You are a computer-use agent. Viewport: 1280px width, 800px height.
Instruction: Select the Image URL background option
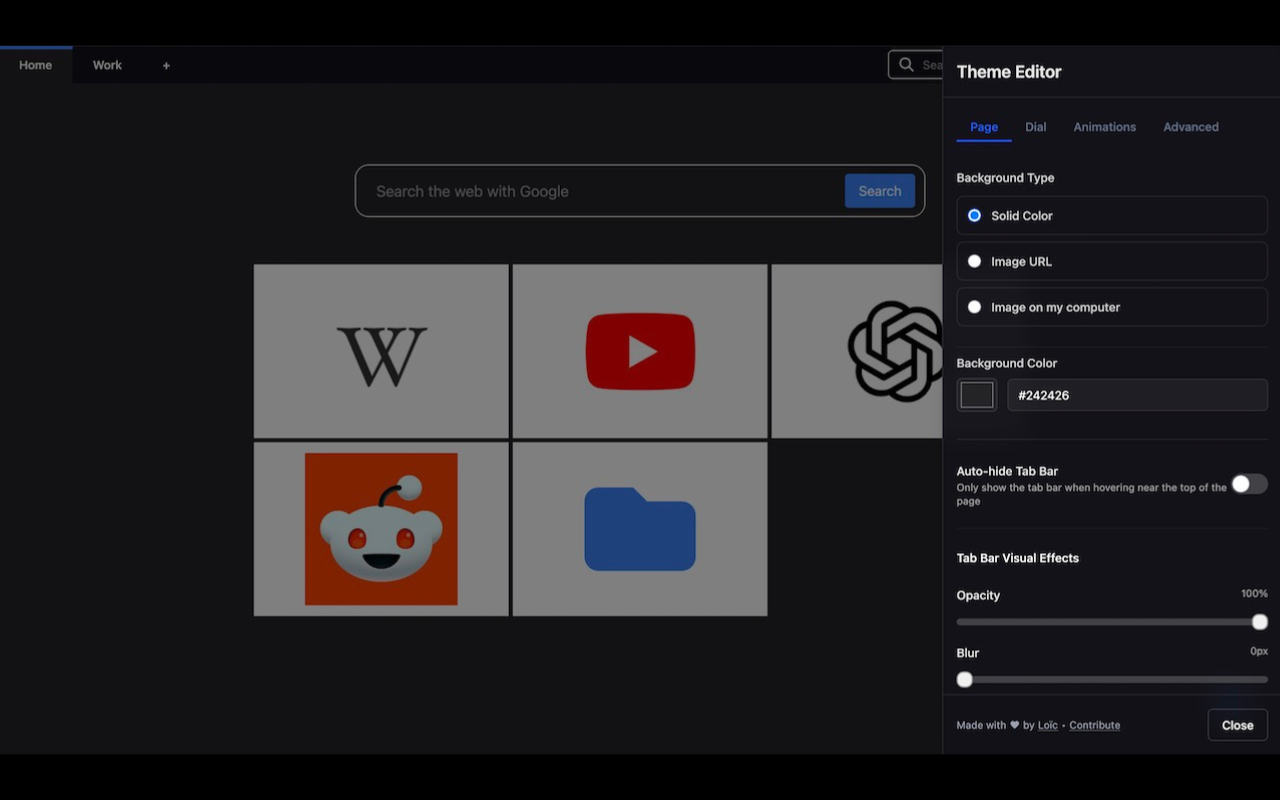(1112, 262)
